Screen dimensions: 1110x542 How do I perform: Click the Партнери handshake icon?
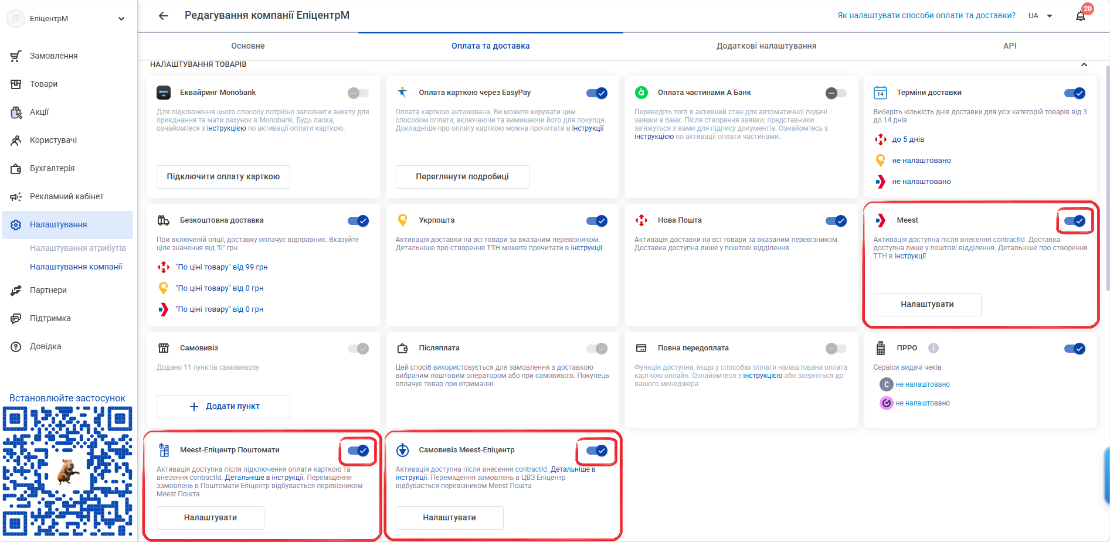click(x=16, y=290)
